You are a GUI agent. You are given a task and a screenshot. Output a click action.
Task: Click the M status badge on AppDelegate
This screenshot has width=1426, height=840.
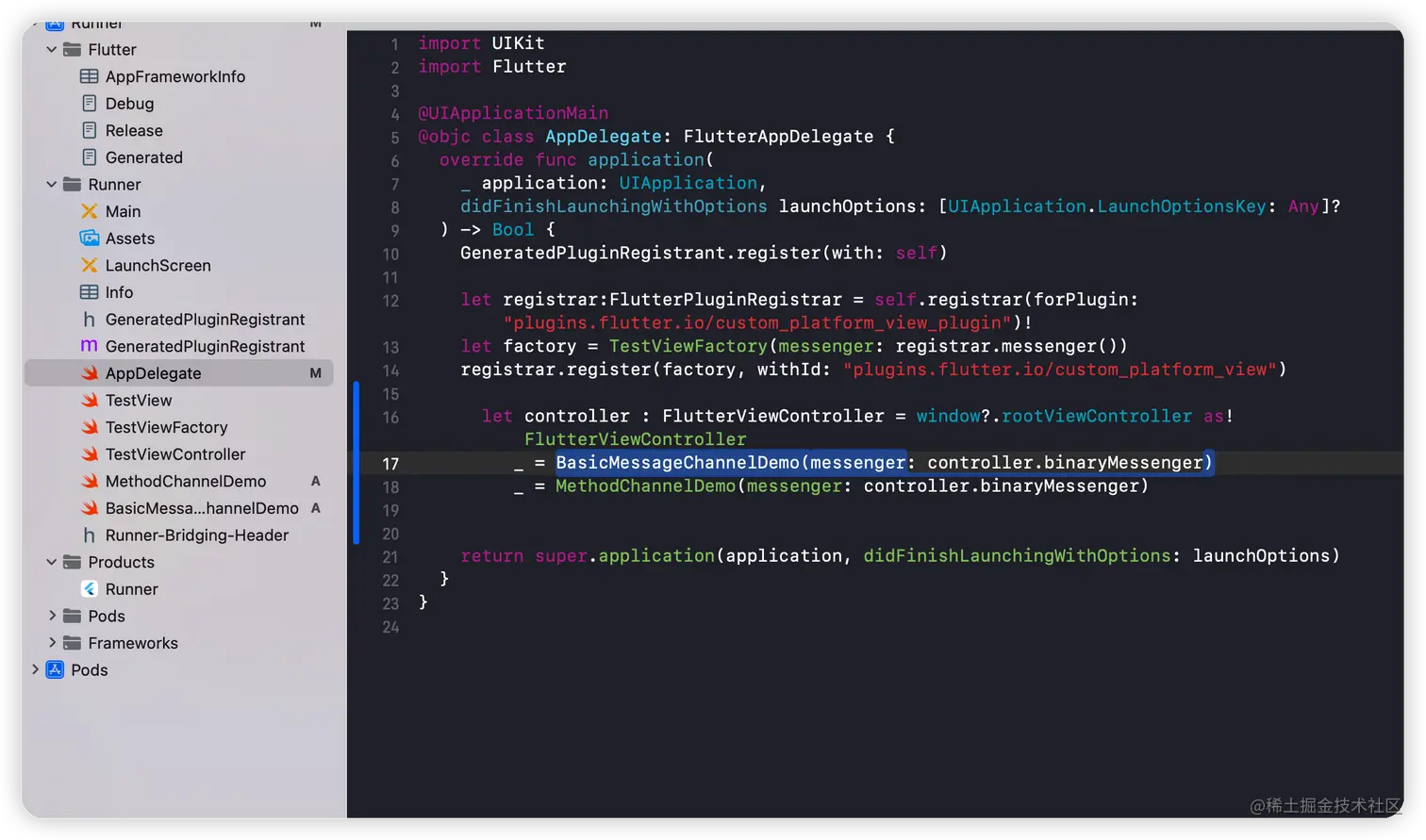(x=316, y=373)
